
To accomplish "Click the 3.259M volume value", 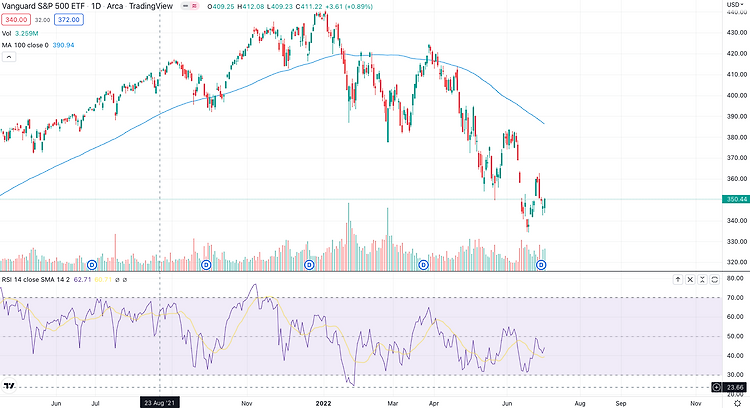I will coord(26,33).
